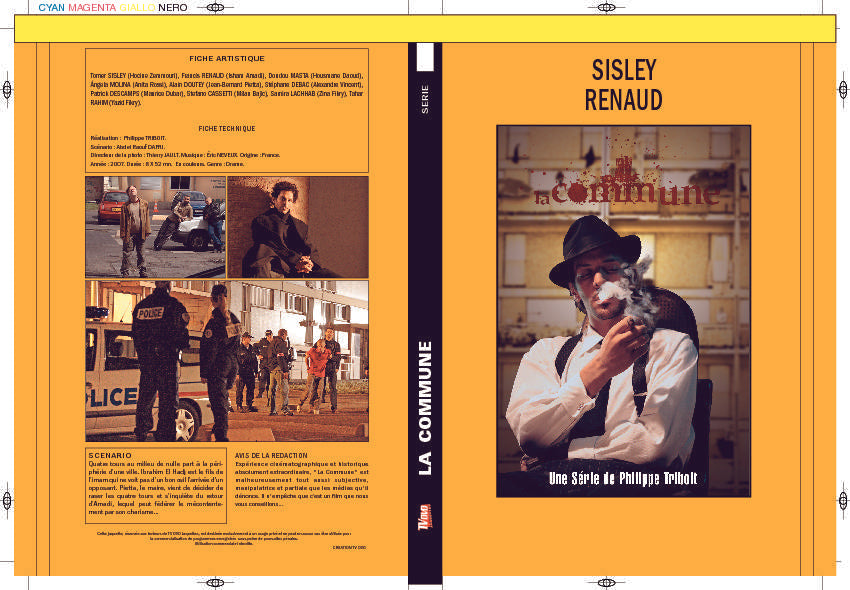Click the white box atop the spine
The height and width of the screenshot is (590, 850).
(424, 57)
